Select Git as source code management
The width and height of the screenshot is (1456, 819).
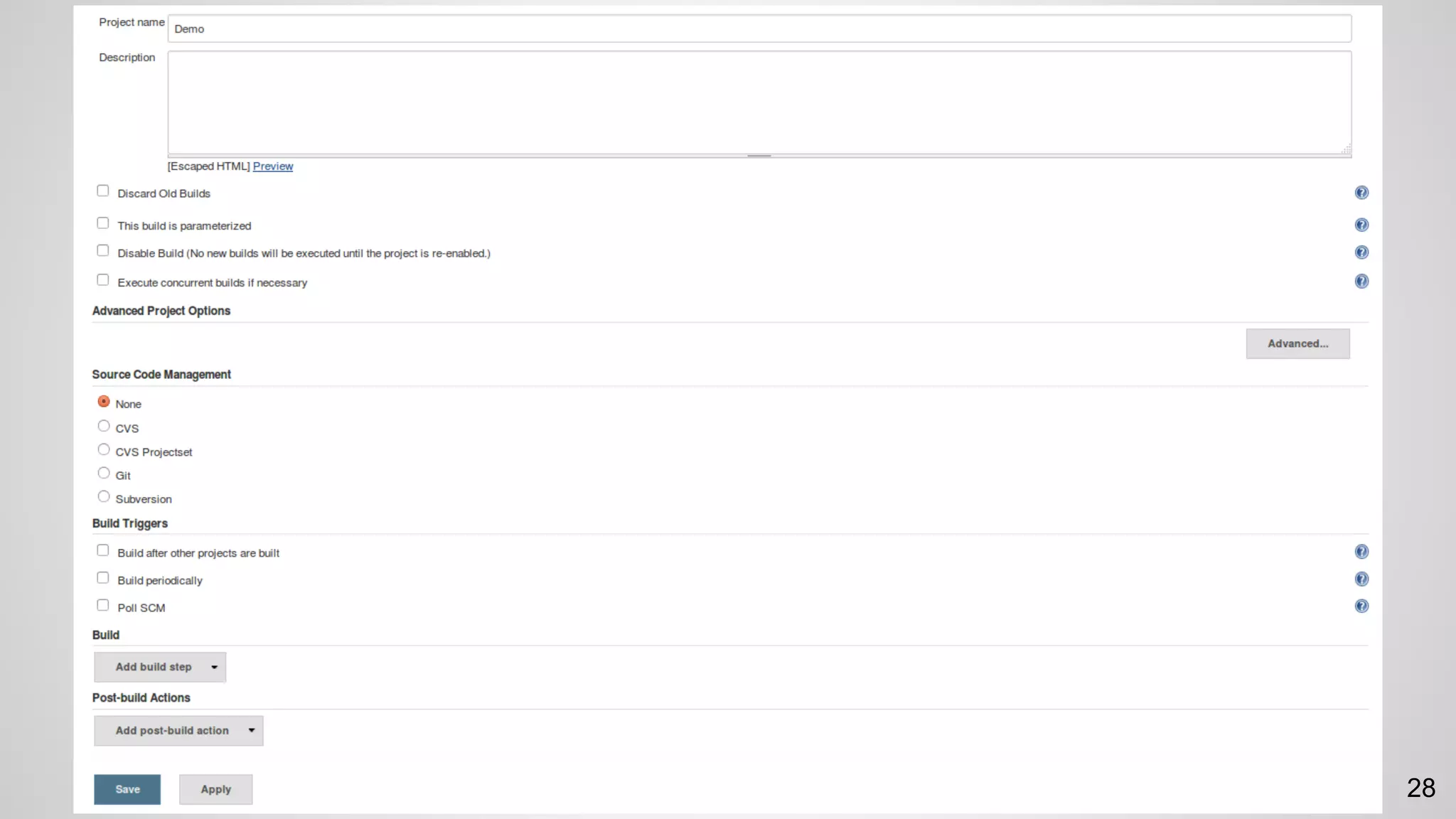pyautogui.click(x=104, y=473)
